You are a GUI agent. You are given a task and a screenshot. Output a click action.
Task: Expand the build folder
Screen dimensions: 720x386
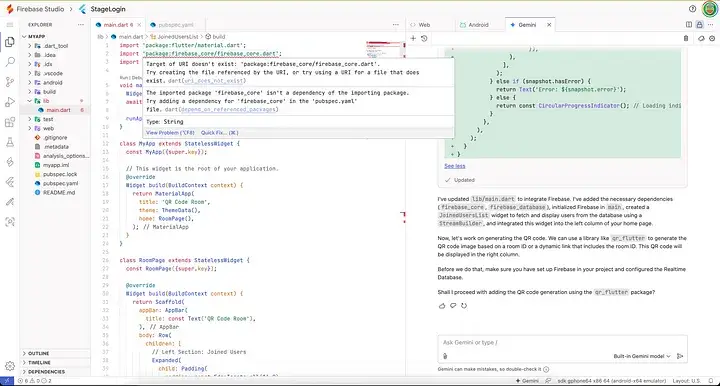click(55, 92)
